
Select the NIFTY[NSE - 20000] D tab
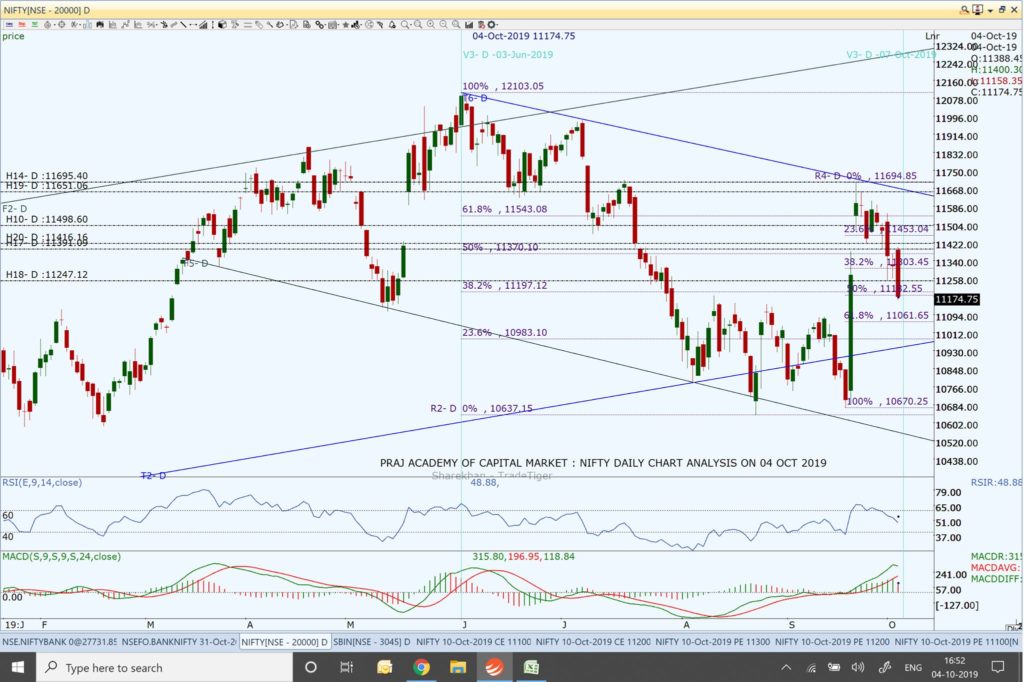[x=284, y=642]
